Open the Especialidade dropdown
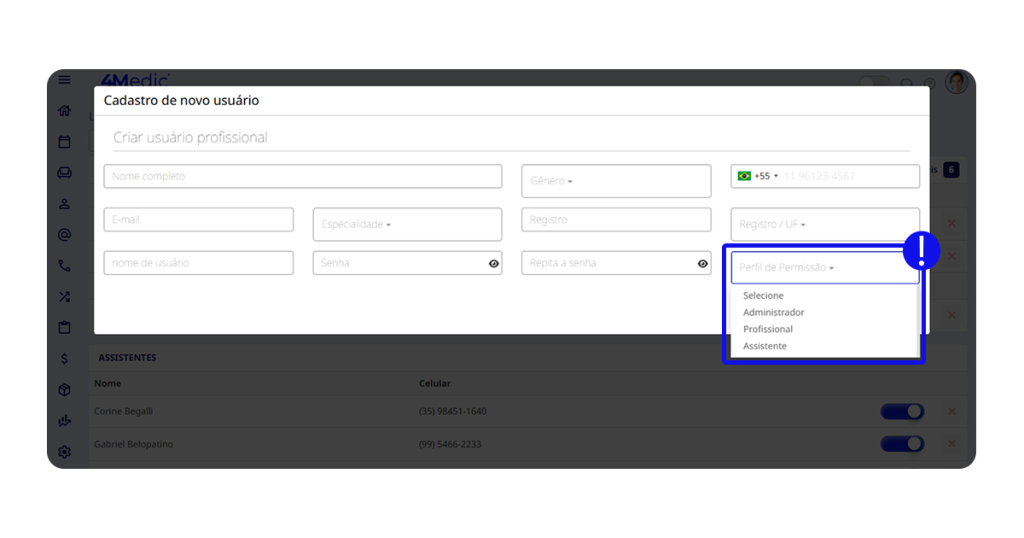The width and height of the screenshot is (1024, 538). click(407, 224)
